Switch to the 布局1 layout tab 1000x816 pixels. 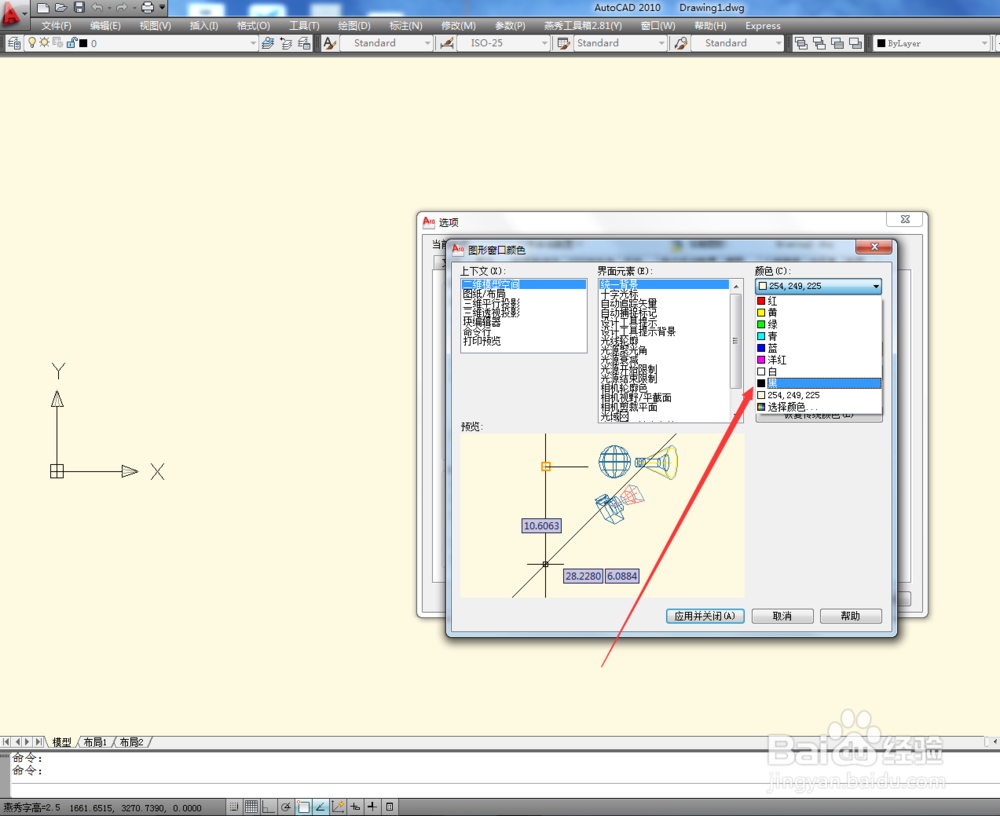coord(95,742)
